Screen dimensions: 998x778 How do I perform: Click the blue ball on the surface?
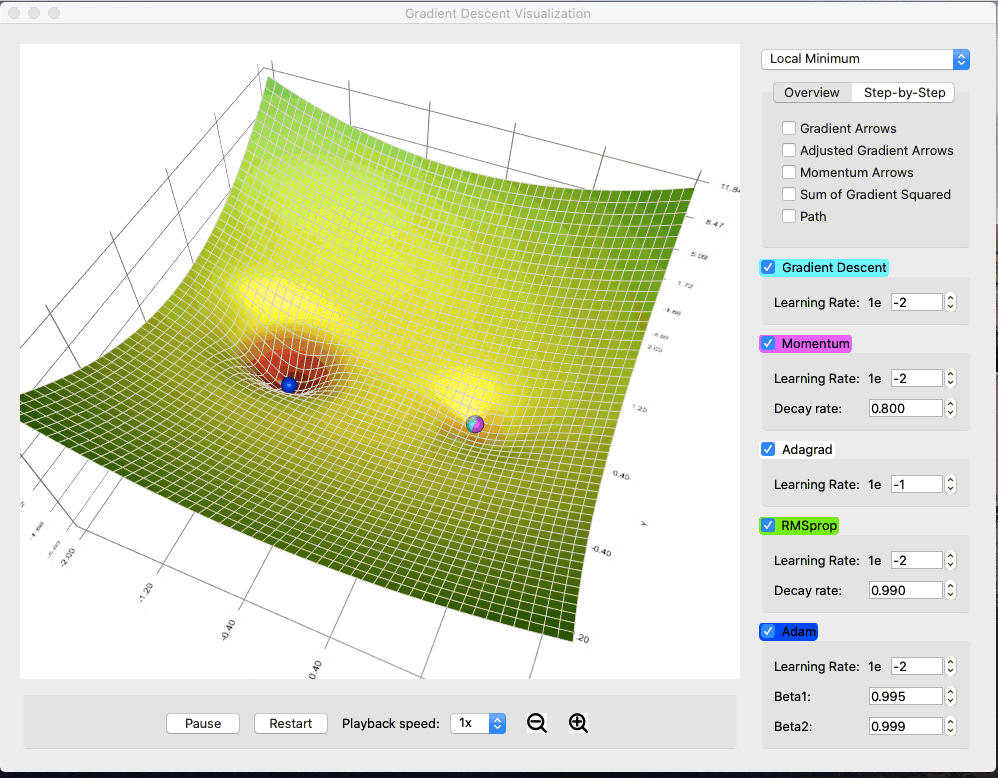289,385
